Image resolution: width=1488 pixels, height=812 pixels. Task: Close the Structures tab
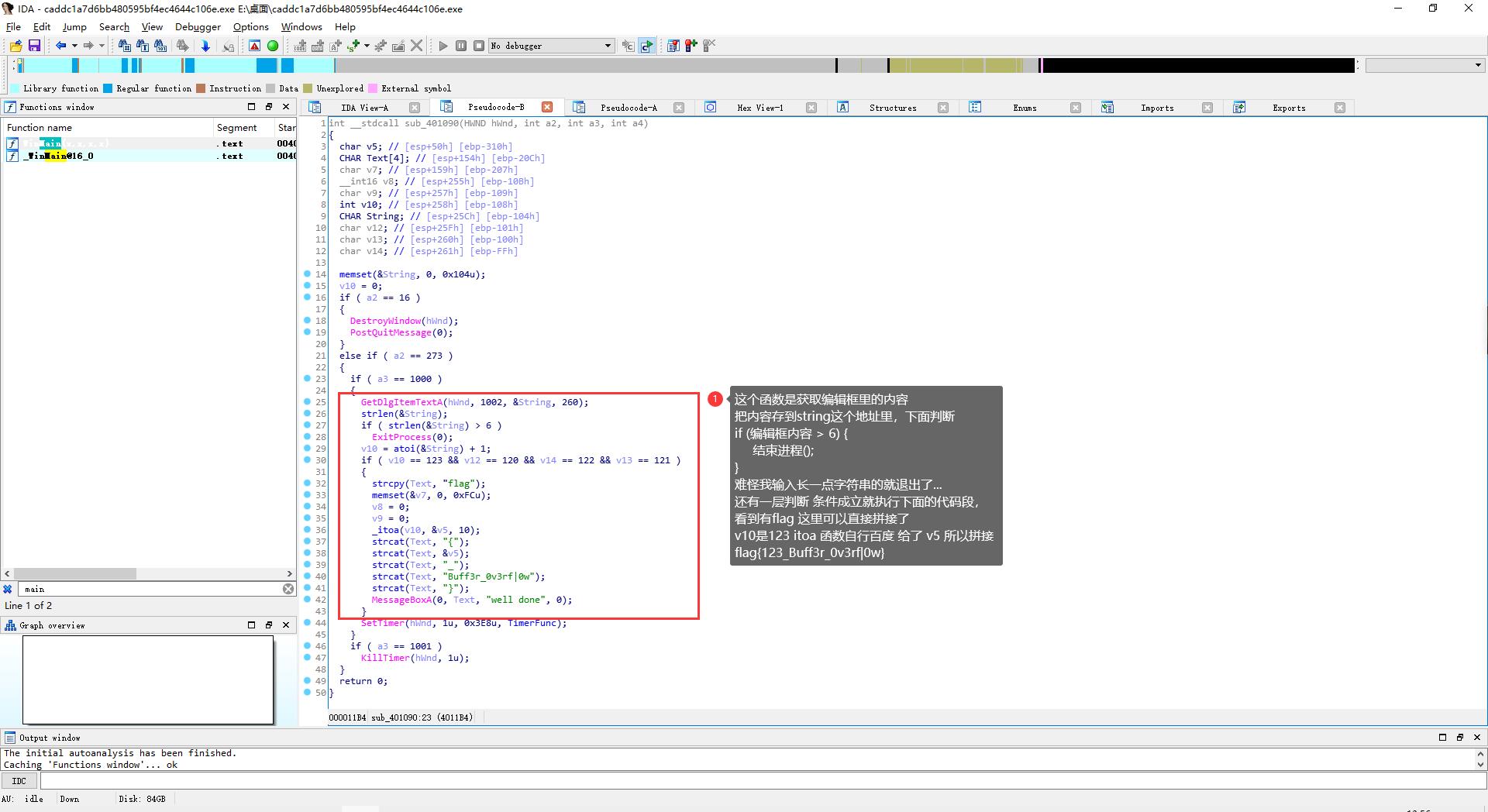point(943,108)
